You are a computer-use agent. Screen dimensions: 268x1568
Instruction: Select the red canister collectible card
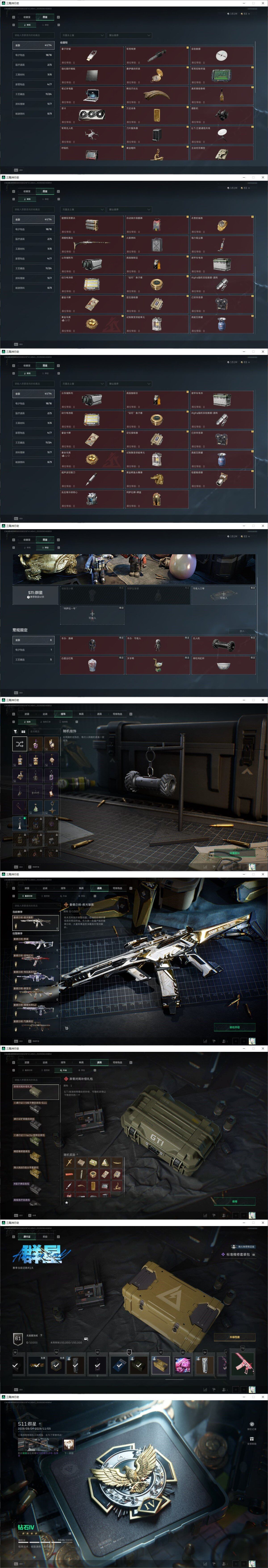click(157, 225)
